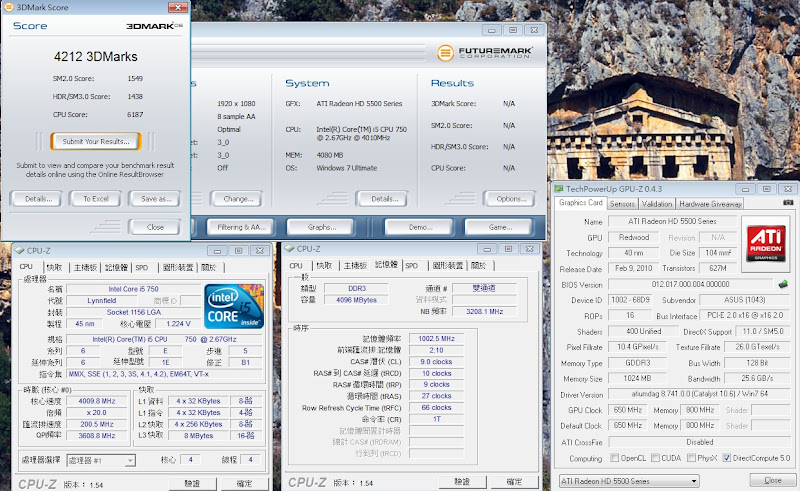Viewport: 800px width, 491px height.
Task: Launch Demo in 3DMark
Action: click(x=418, y=227)
